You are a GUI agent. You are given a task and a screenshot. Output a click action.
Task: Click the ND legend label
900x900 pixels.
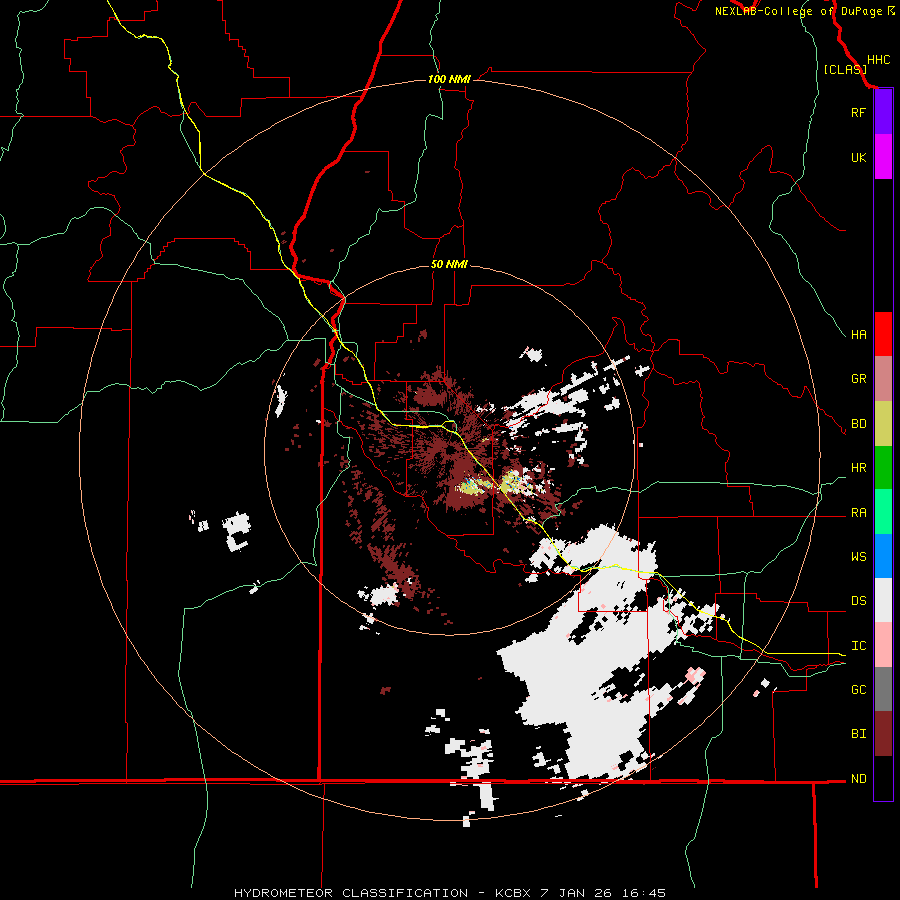(858, 779)
